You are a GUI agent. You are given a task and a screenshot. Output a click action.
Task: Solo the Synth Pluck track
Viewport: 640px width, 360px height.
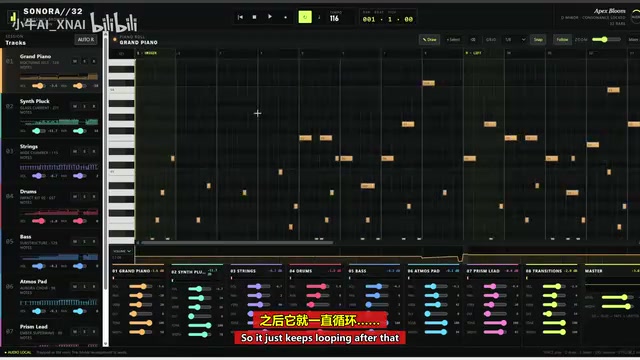pyautogui.click(x=84, y=106)
